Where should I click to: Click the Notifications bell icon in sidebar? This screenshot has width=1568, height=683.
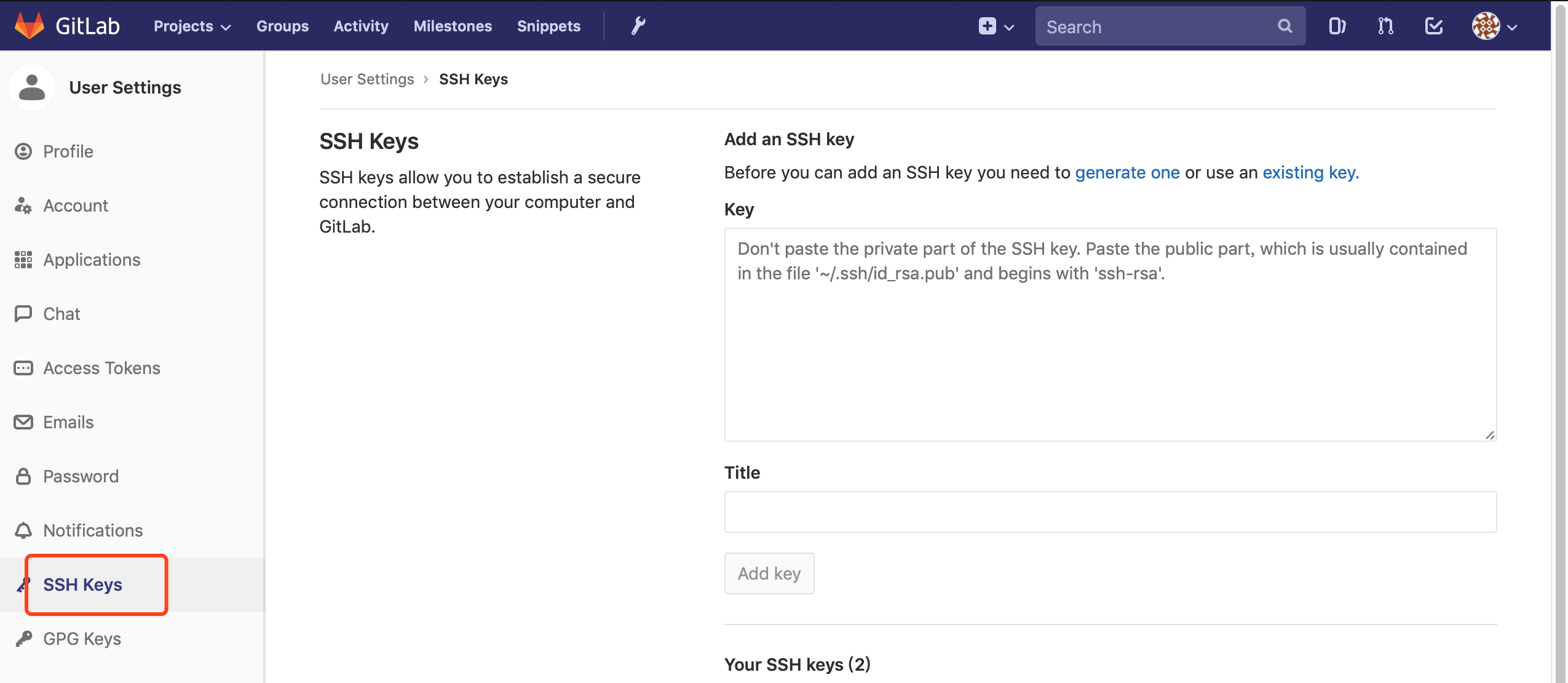coord(23,530)
